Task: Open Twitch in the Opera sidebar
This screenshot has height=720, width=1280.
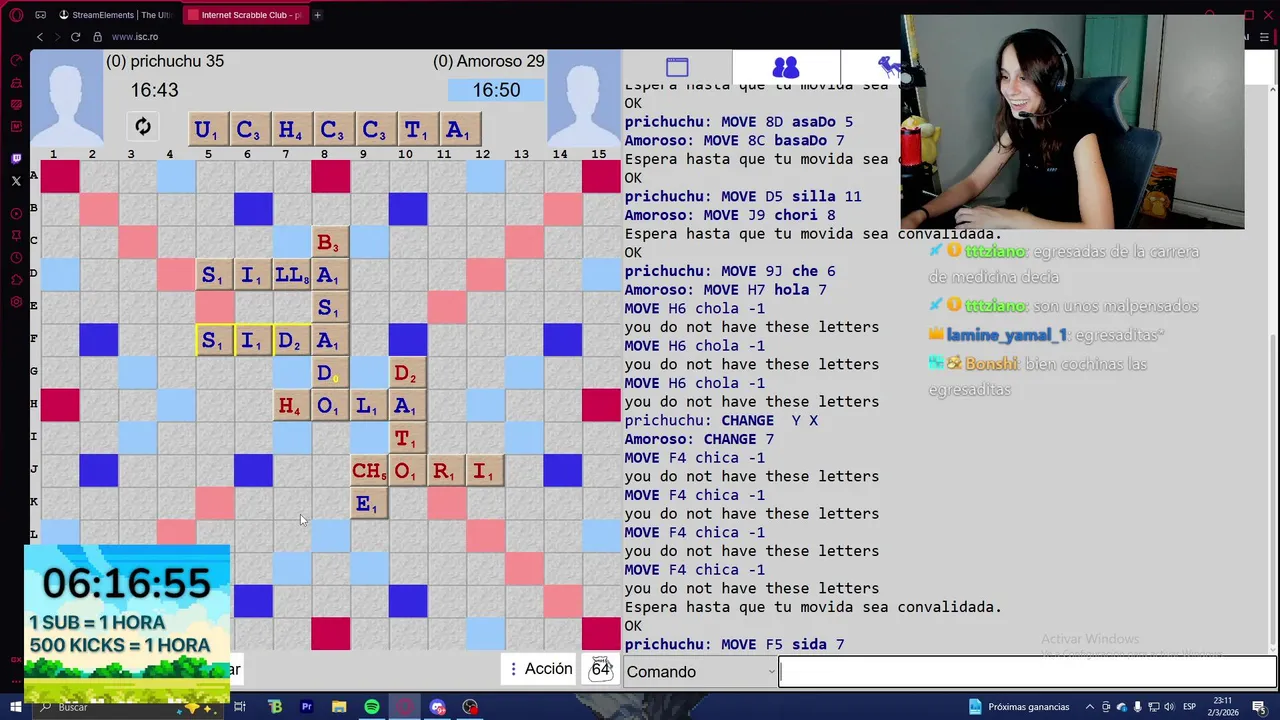Action: 16,159
